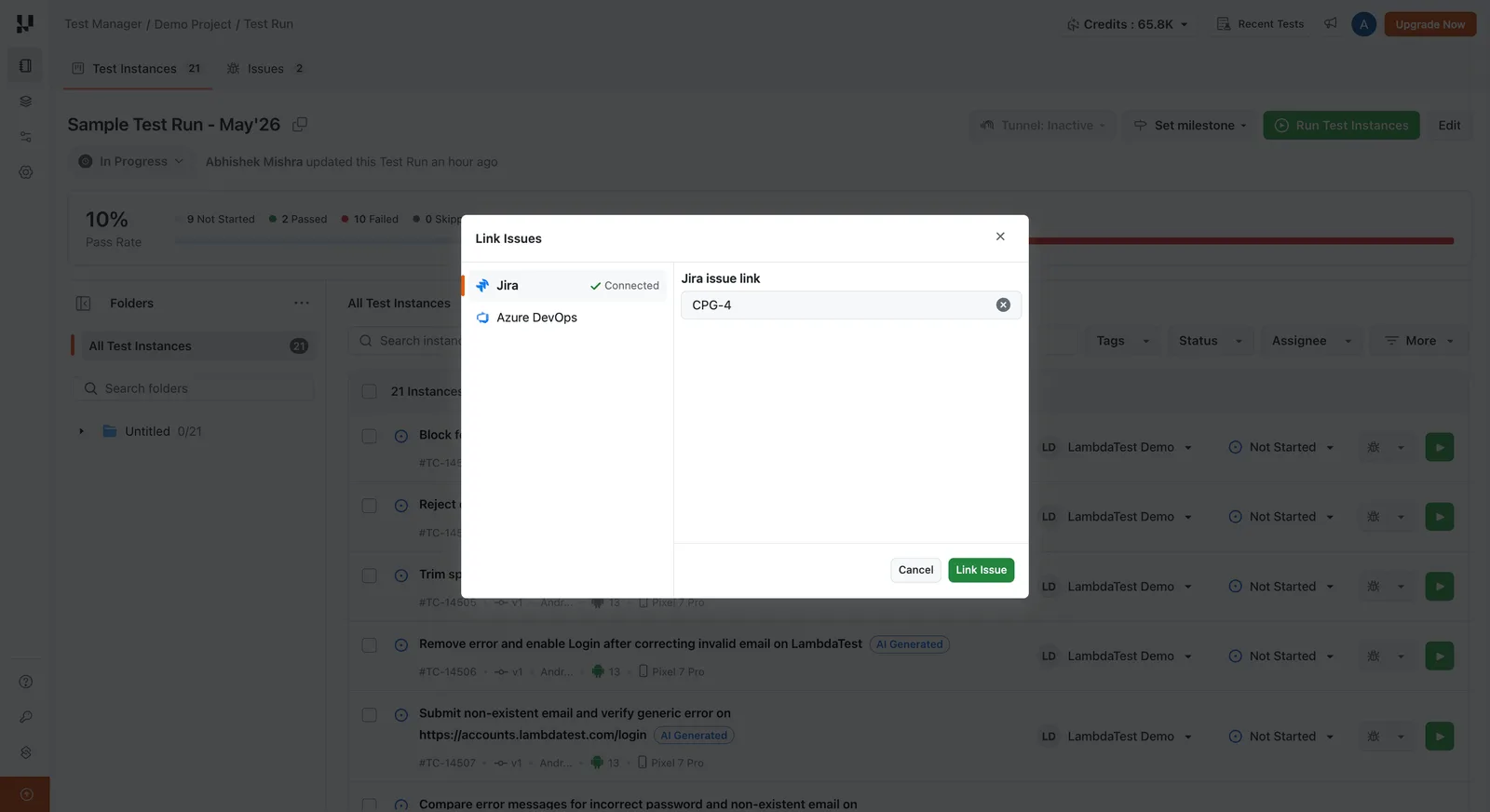Viewport: 1490px width, 812px height.
Task: Open the Tunnel: Inactive dropdown
Action: [1042, 126]
